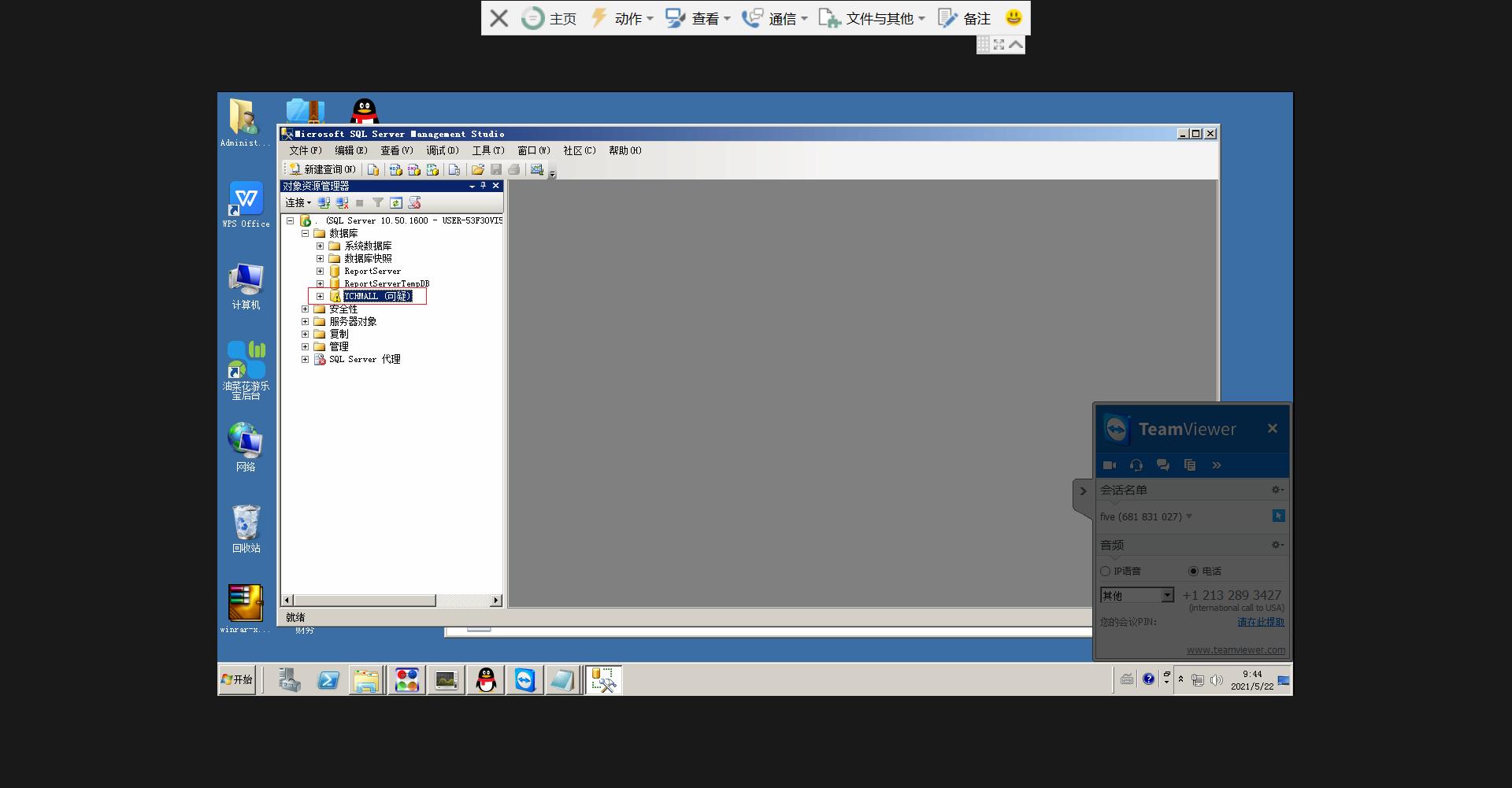Click connect object explorer icon
Image resolution: width=1512 pixels, height=788 pixels.
point(324,203)
